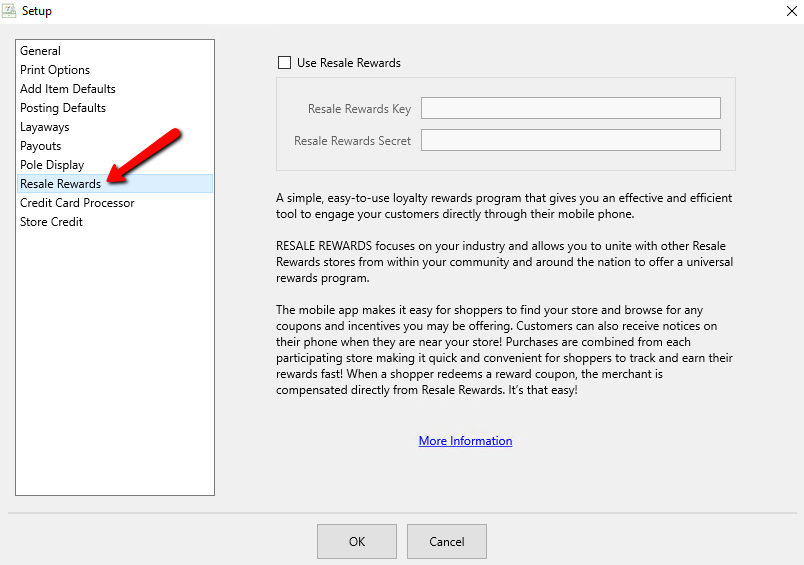This screenshot has height=565, width=804.
Task: Click paragraph beginning 'A simple, easy-to-use loyalty'
Action: 504,206
